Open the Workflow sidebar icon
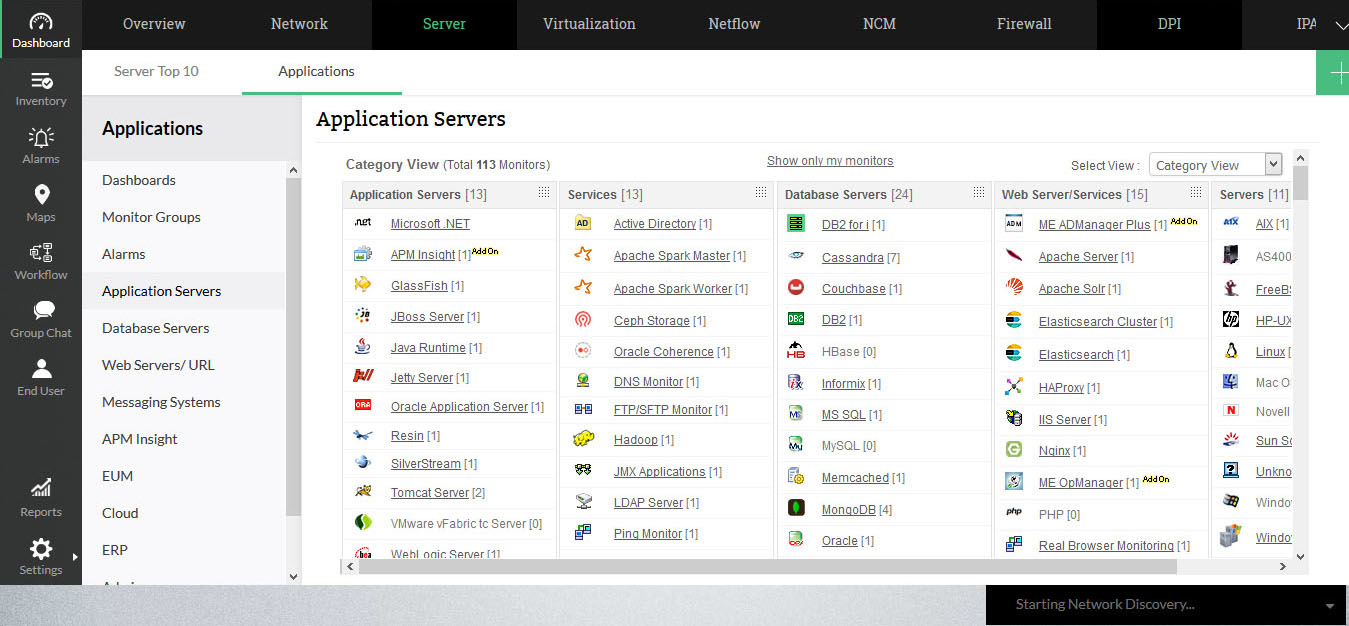The width and height of the screenshot is (1349, 626). coord(41,253)
